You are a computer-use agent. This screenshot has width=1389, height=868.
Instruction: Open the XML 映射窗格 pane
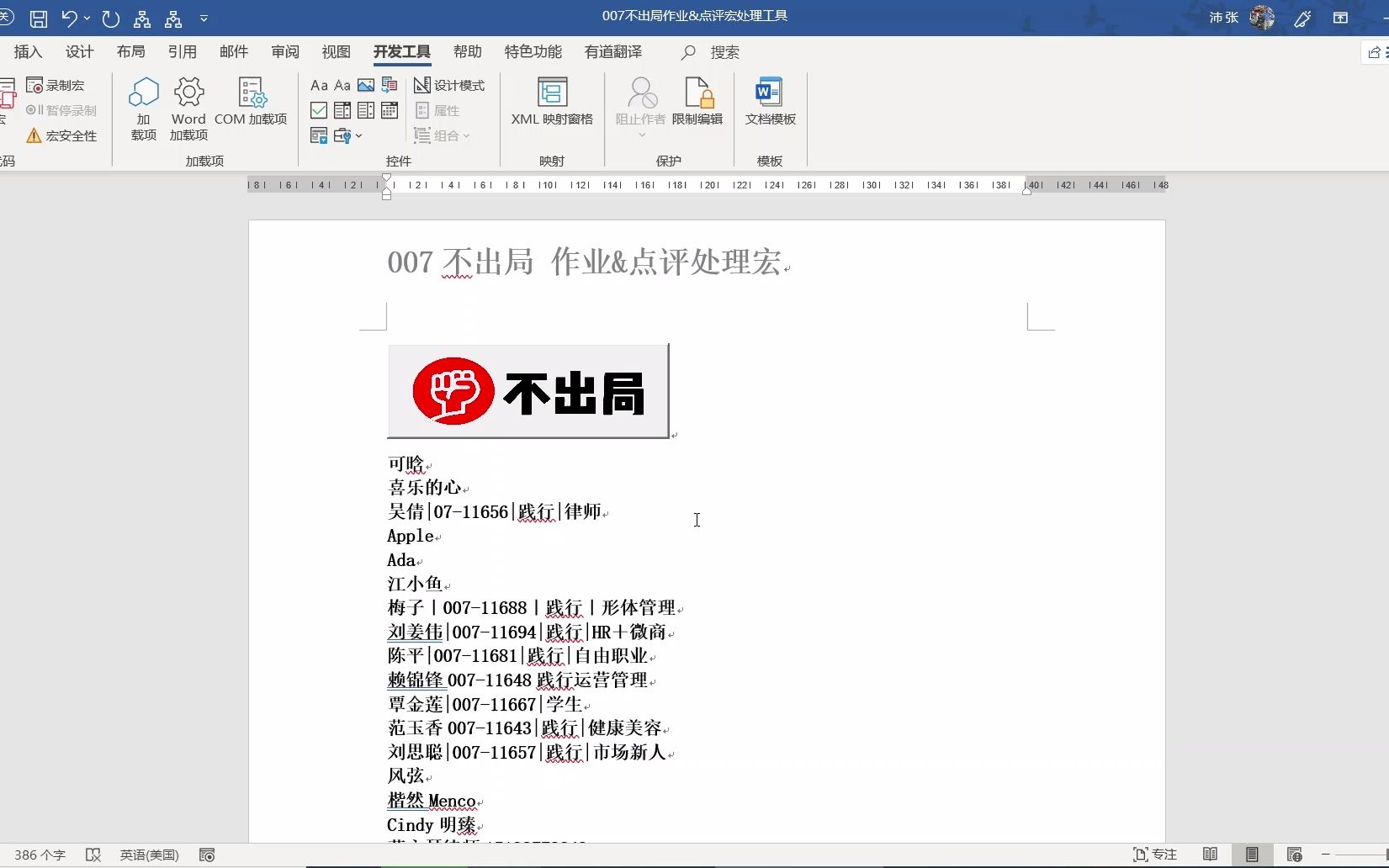click(x=552, y=105)
